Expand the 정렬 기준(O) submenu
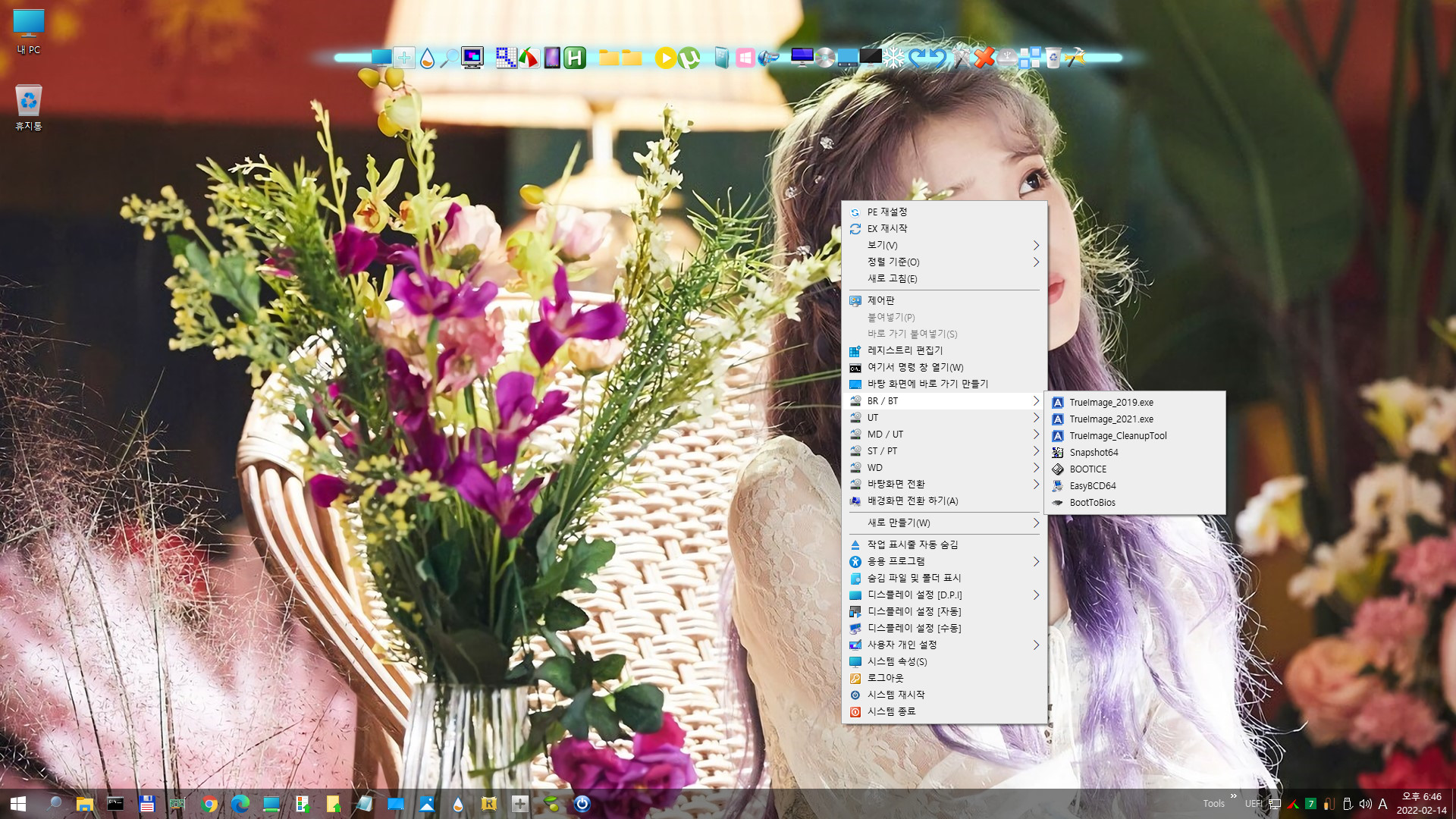This screenshot has width=1456, height=819. 944,262
